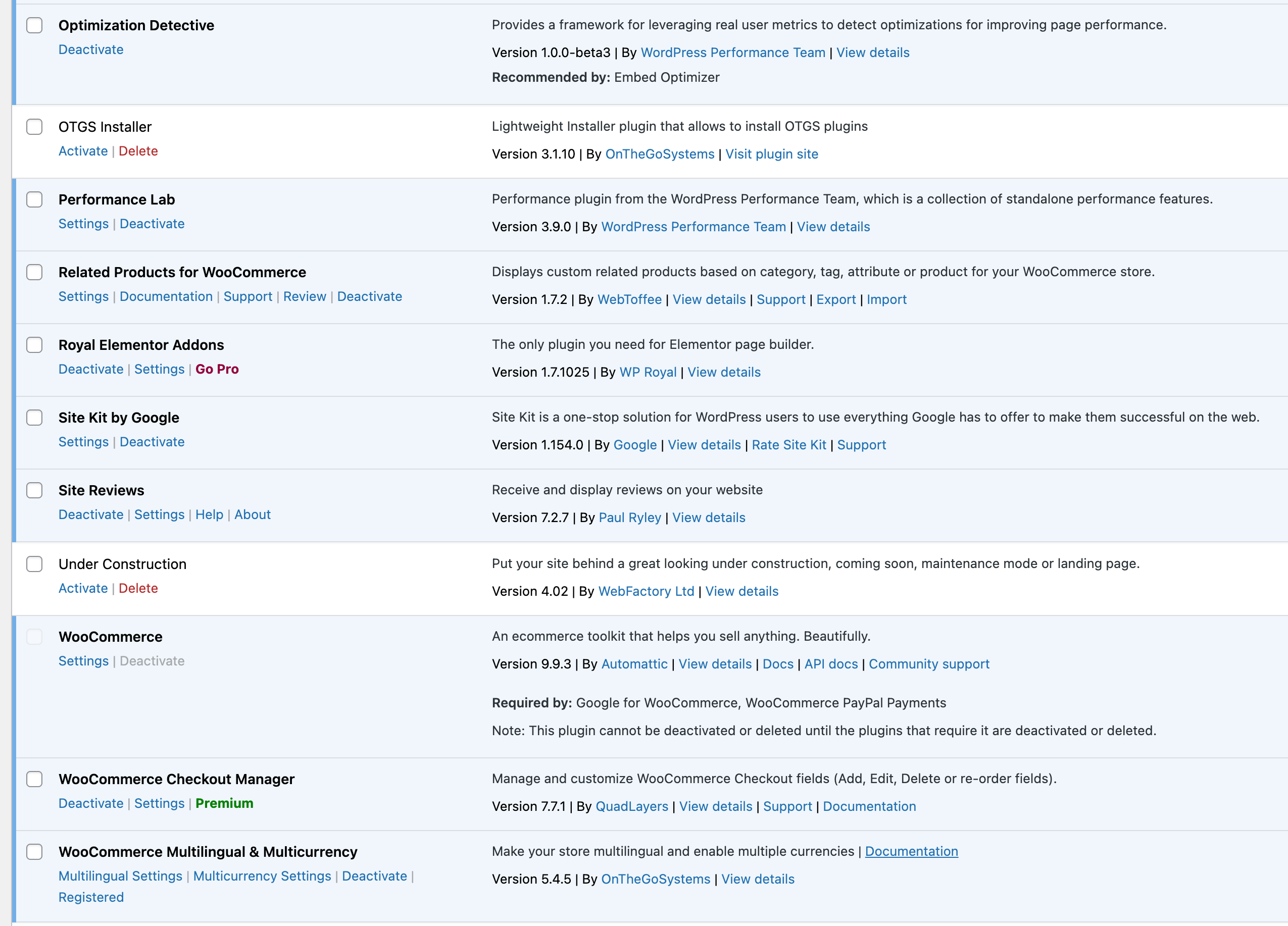Select Related Products for WooCommerce checkbox
The image size is (1288, 926).
[35, 272]
